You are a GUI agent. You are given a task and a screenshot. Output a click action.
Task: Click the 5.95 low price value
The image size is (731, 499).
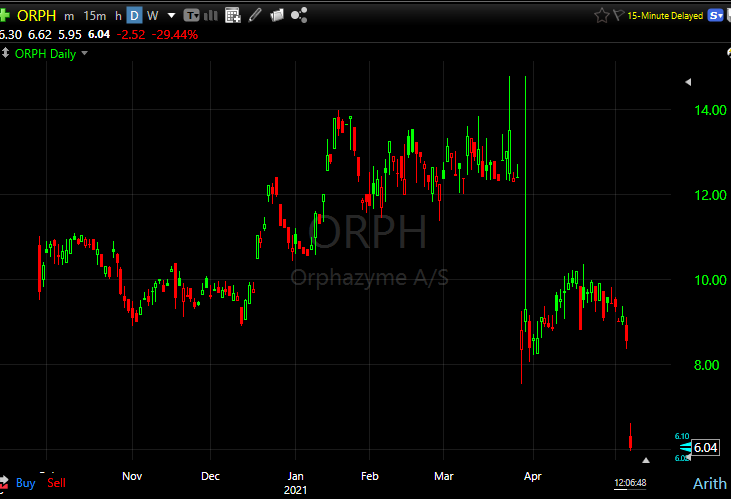click(69, 35)
